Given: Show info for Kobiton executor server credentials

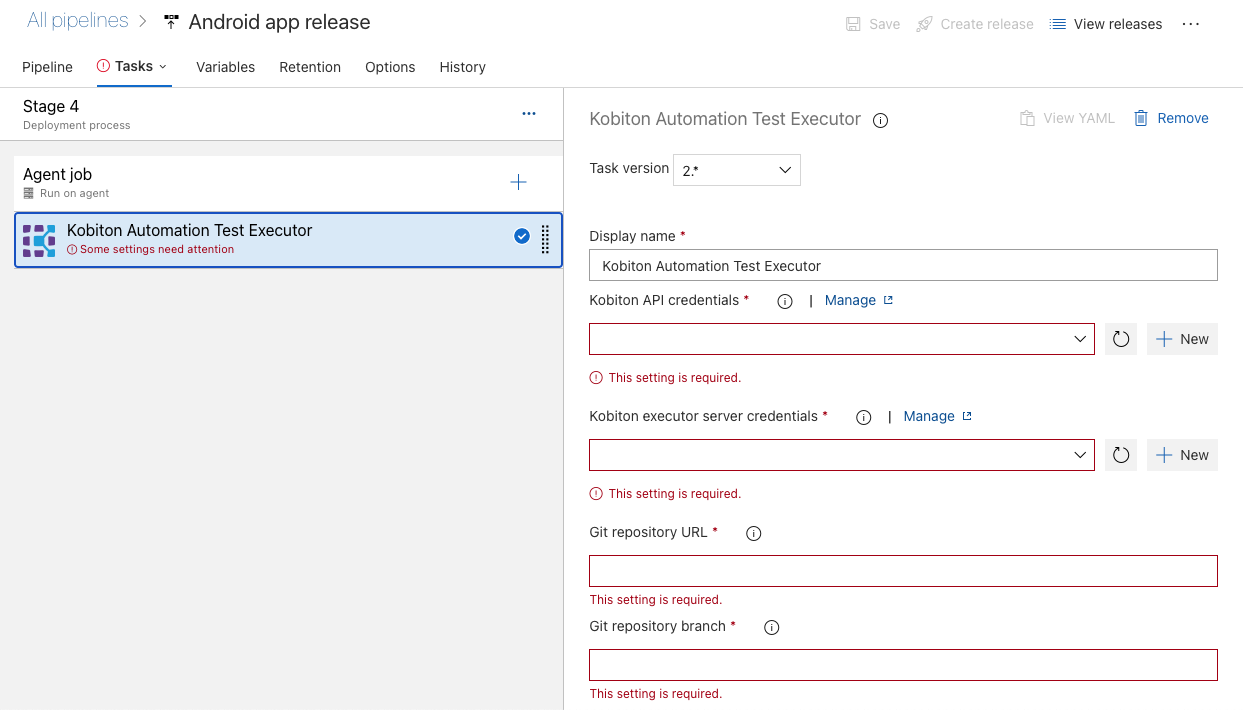Looking at the screenshot, I should 864,417.
